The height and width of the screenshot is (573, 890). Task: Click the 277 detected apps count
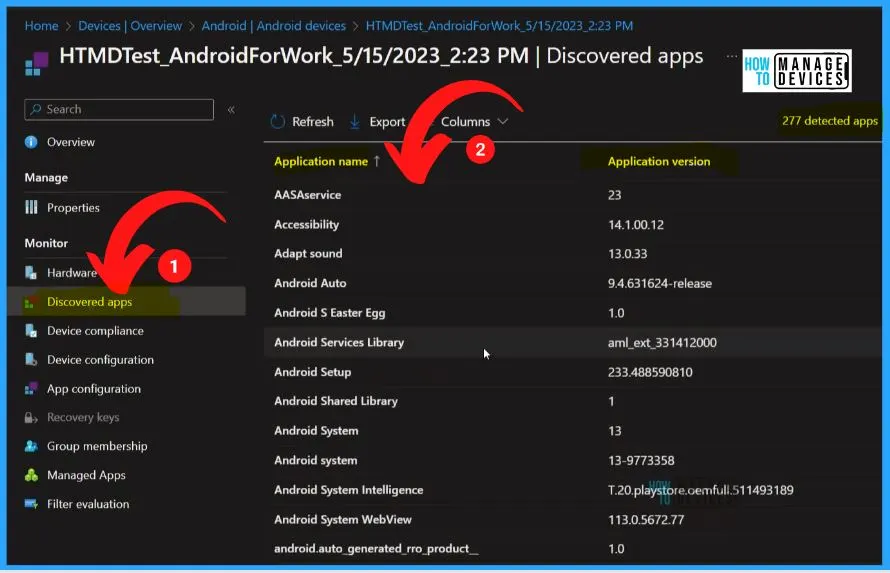pyautogui.click(x=830, y=120)
